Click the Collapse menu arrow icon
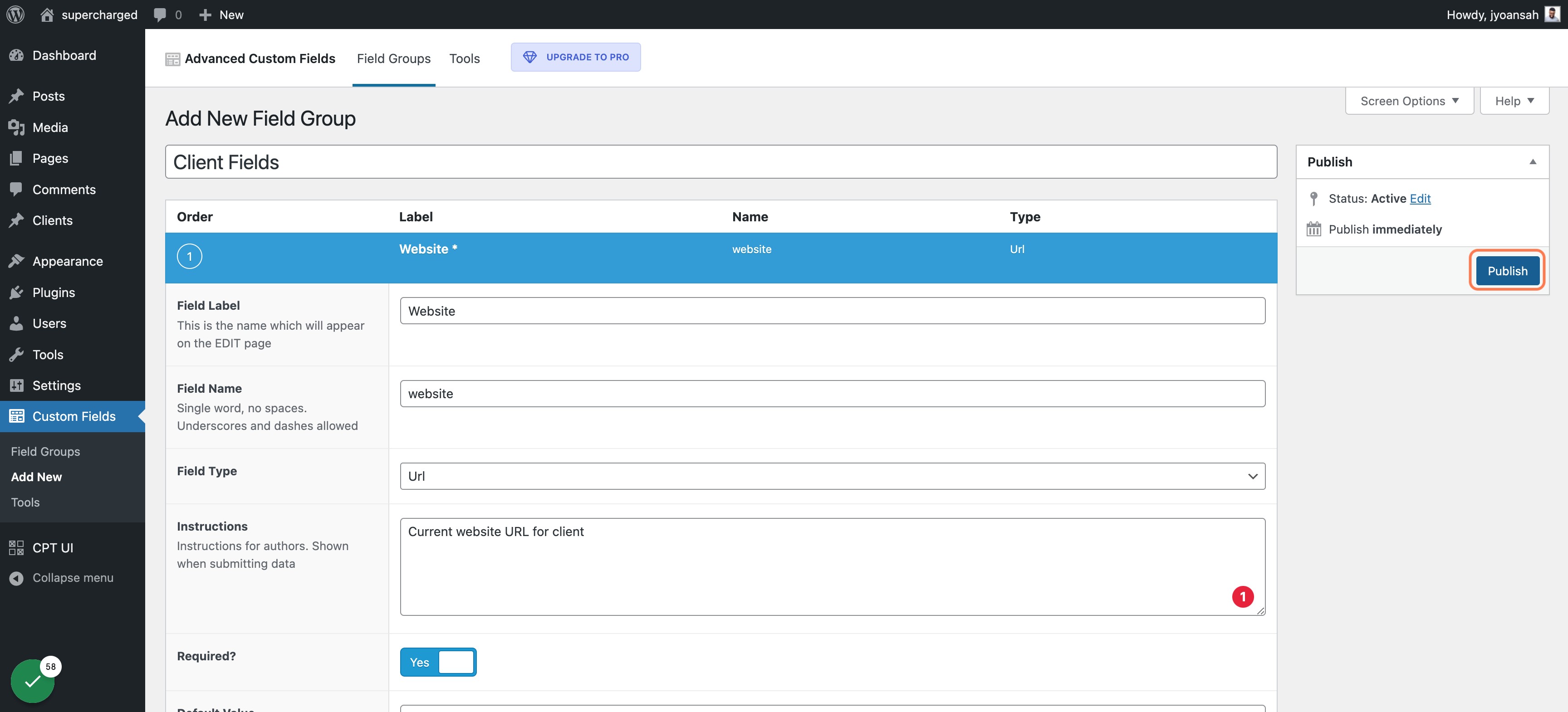Viewport: 1568px width, 712px height. point(16,578)
